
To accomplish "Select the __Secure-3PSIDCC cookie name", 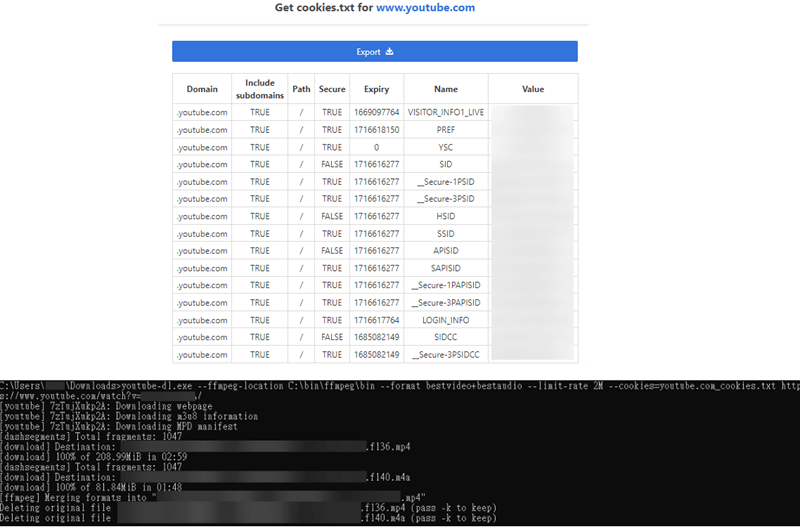I will point(446,355).
